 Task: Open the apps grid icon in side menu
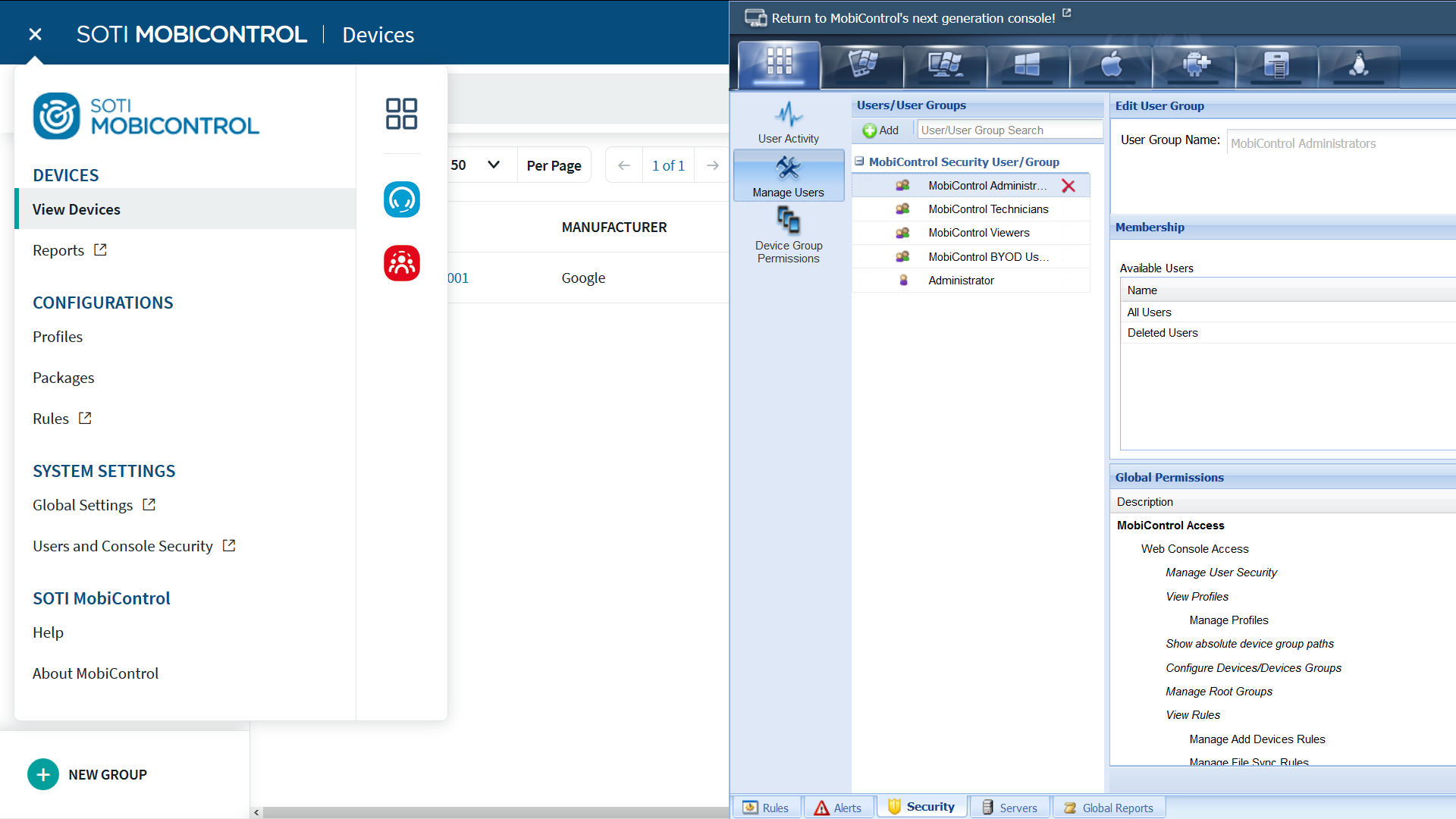pyautogui.click(x=401, y=114)
